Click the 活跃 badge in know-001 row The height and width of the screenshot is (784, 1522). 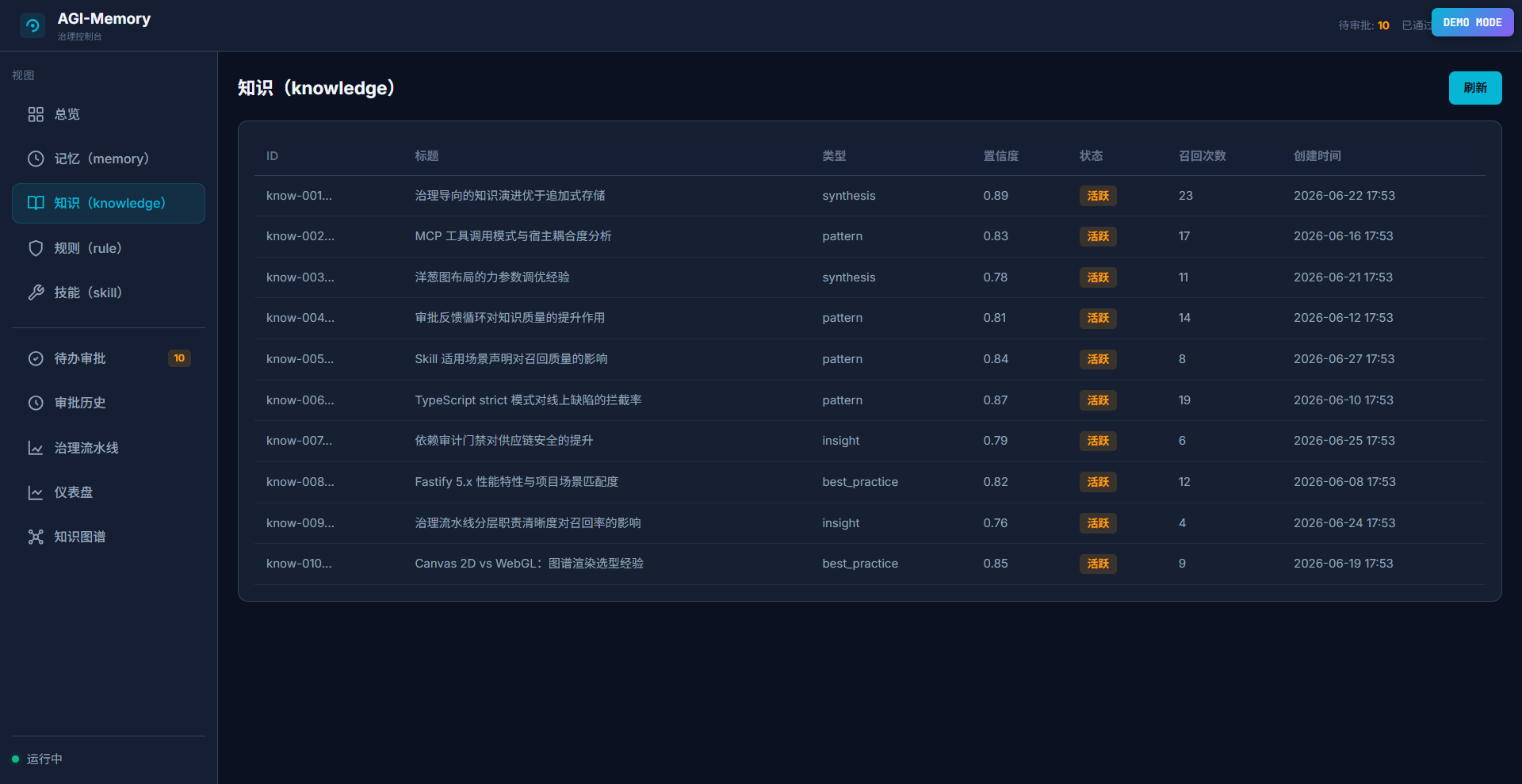click(x=1098, y=196)
